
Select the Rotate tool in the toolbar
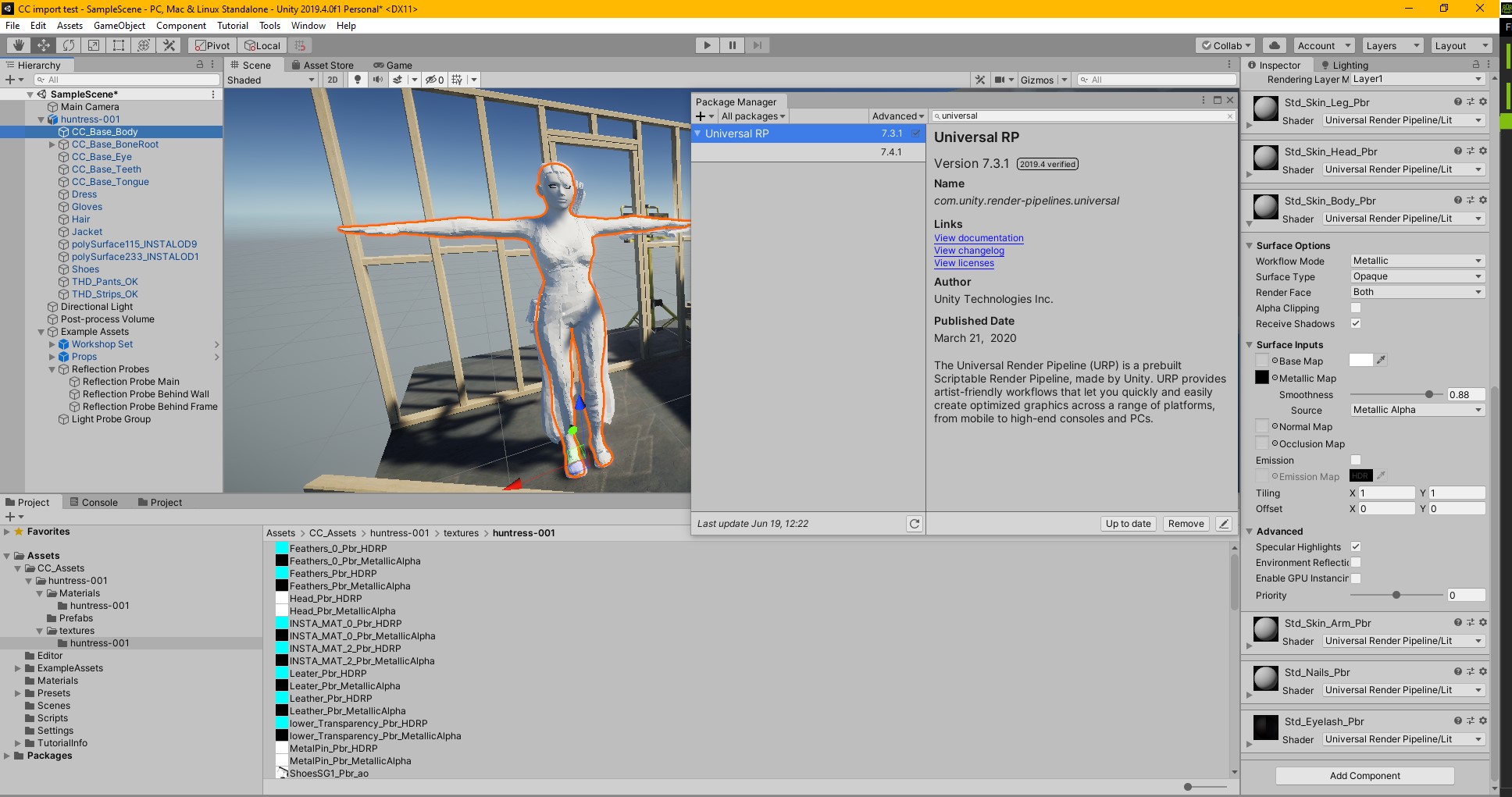coord(69,45)
